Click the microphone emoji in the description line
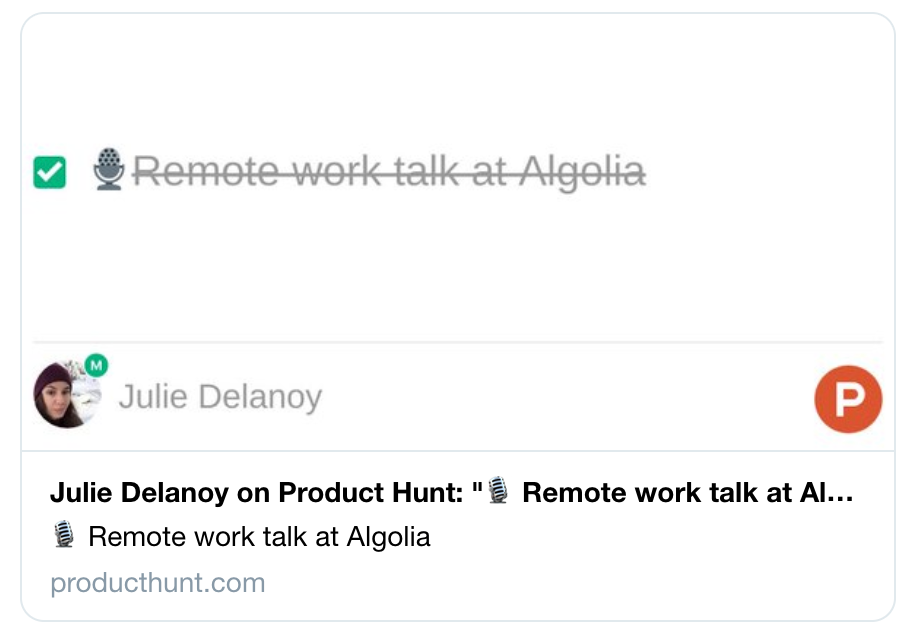Screen dimensions: 918x644 pos(64,535)
